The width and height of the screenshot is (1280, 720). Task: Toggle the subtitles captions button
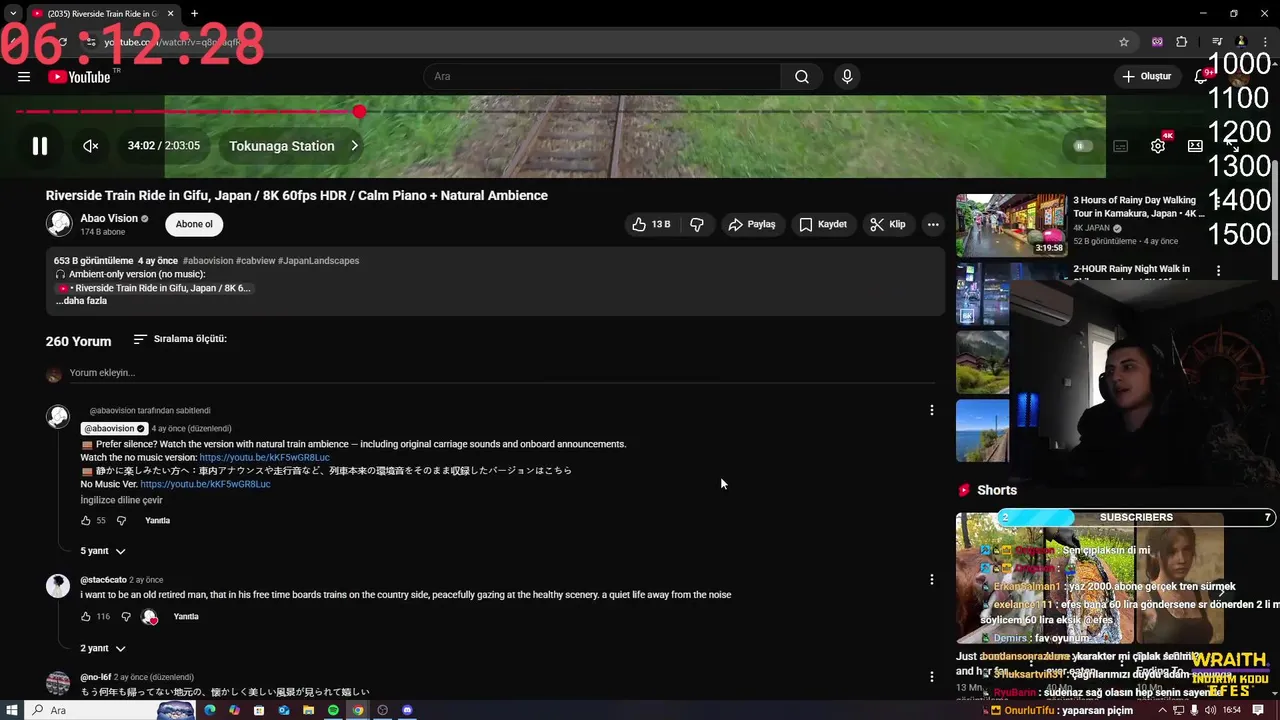[x=1121, y=146]
